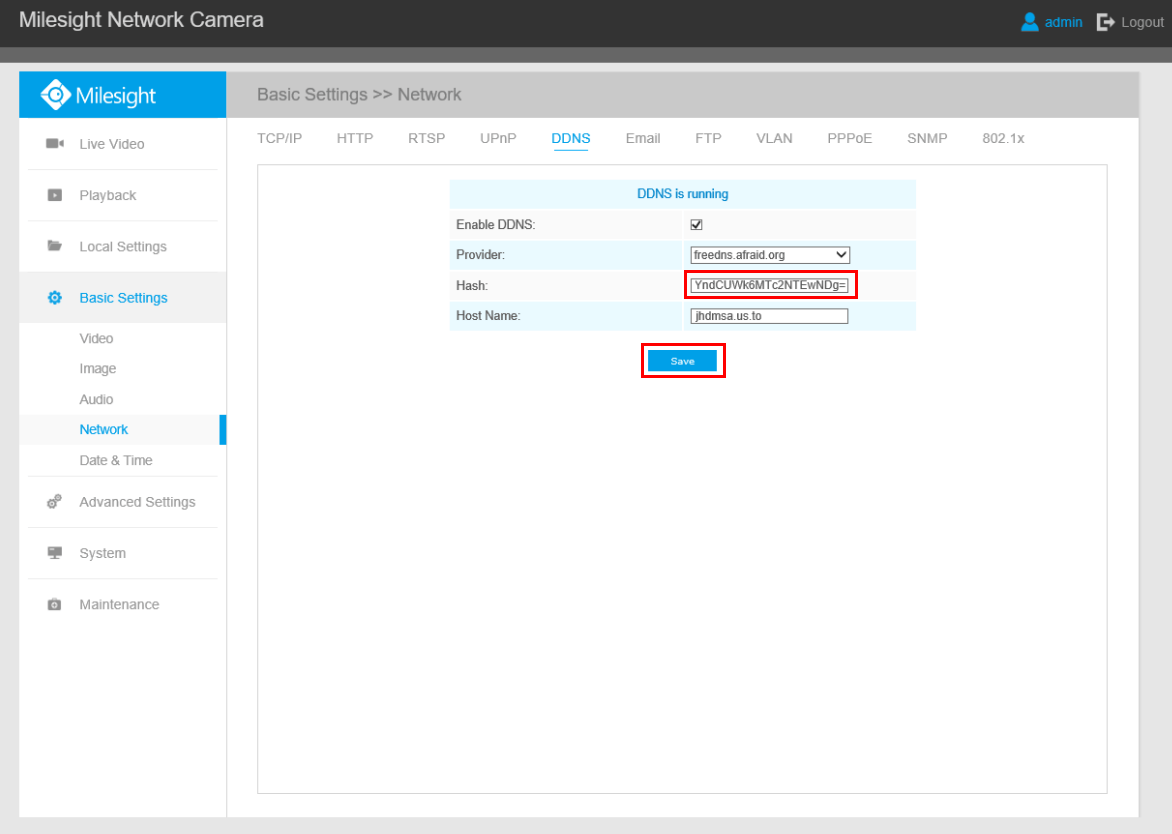The height and width of the screenshot is (834, 1172).
Task: Uncheck the Enable DDNS checkbox
Action: coord(697,224)
